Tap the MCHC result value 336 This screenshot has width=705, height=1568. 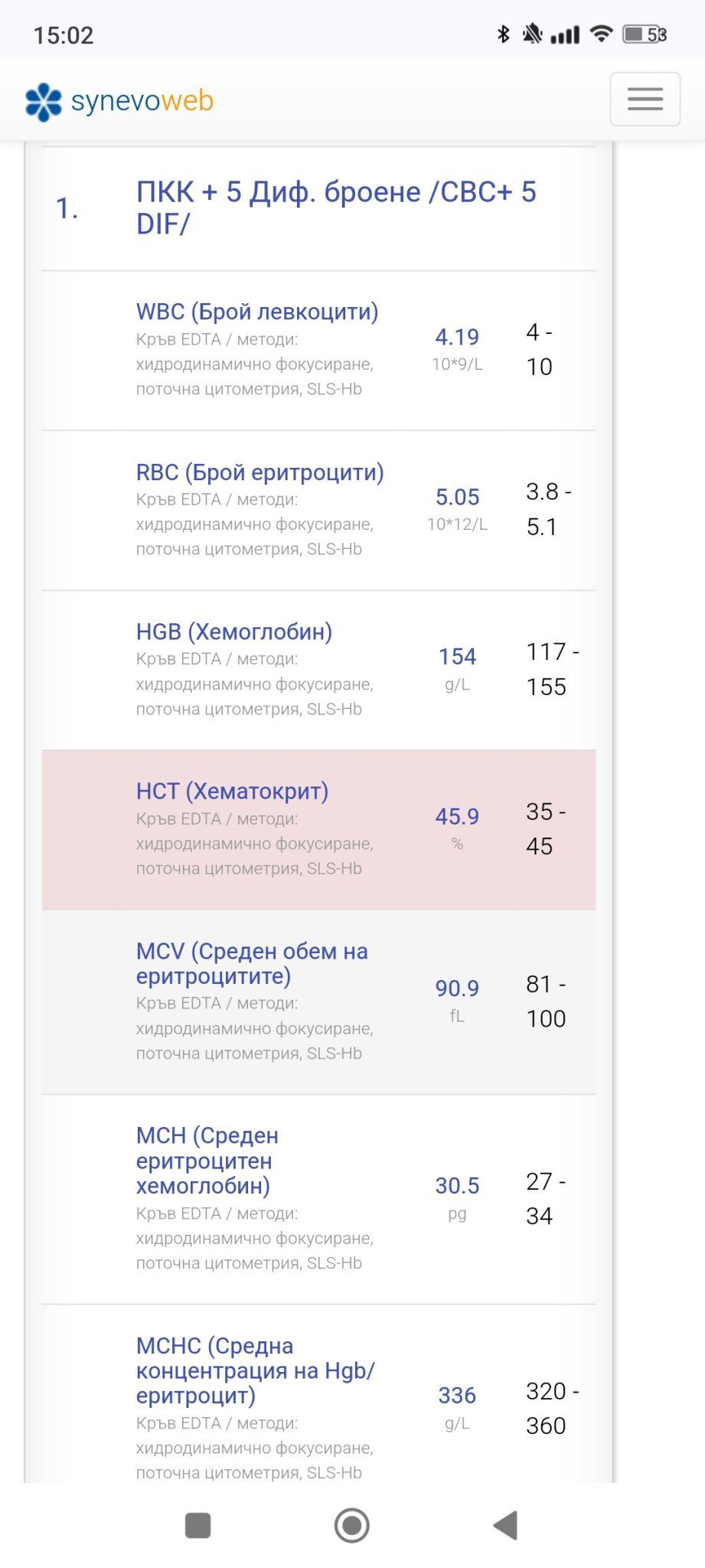click(x=457, y=1396)
